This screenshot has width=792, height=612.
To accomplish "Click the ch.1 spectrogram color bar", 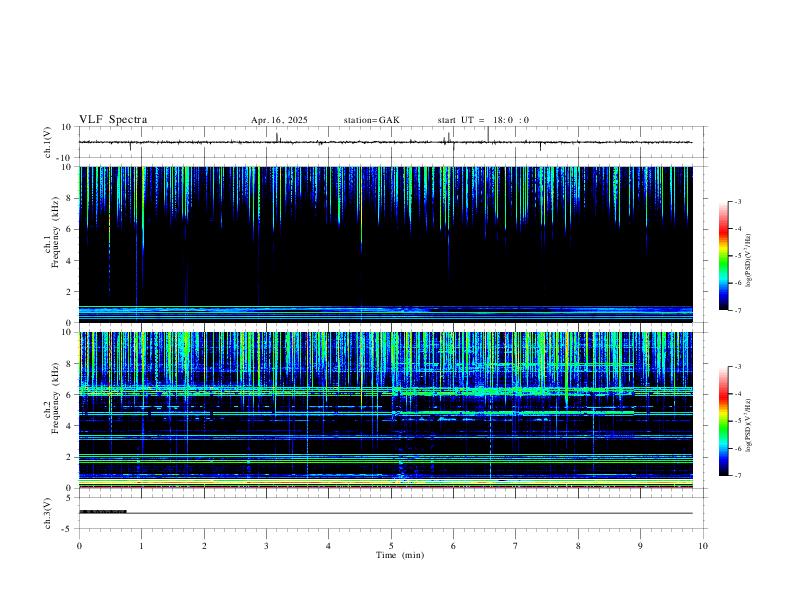I will click(x=723, y=256).
